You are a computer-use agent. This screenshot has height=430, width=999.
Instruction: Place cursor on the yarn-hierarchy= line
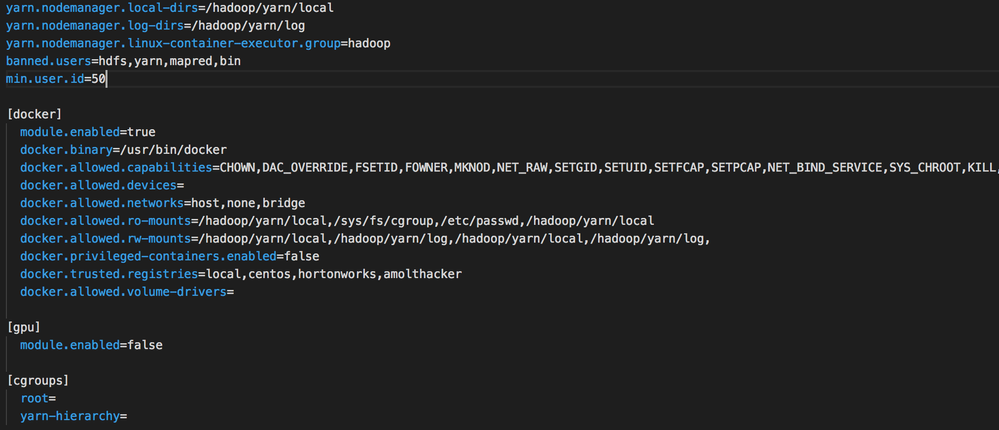[x=75, y=416]
